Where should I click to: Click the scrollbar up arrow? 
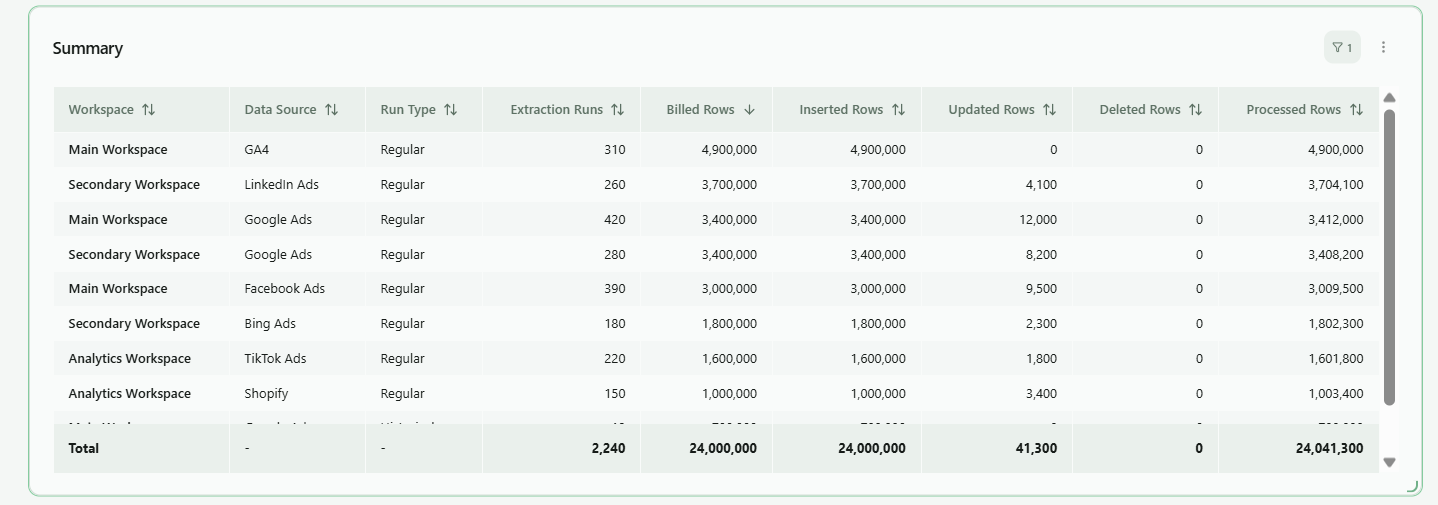[x=1389, y=97]
